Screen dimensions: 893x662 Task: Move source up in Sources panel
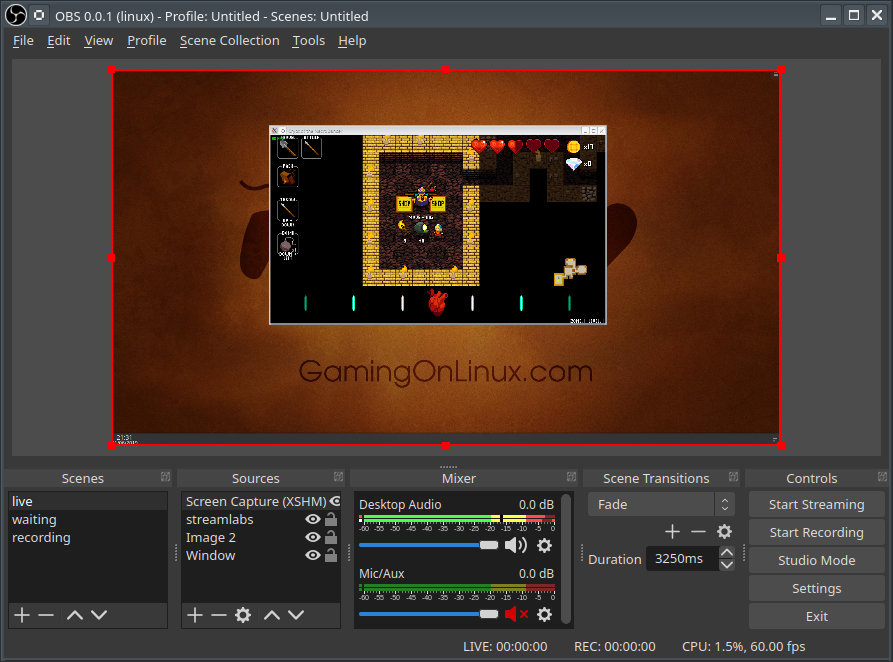pos(272,615)
